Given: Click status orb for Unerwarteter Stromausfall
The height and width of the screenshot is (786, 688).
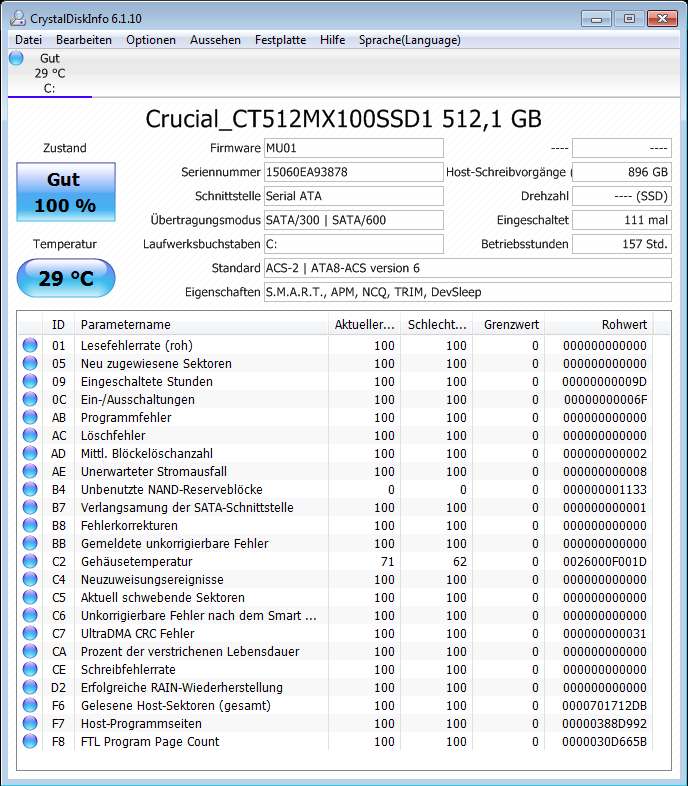Looking at the screenshot, I should pos(30,472).
